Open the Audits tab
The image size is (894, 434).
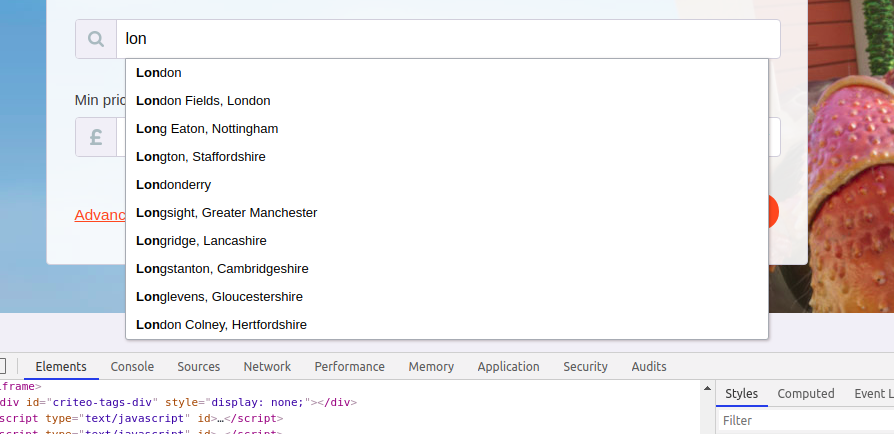tap(649, 366)
